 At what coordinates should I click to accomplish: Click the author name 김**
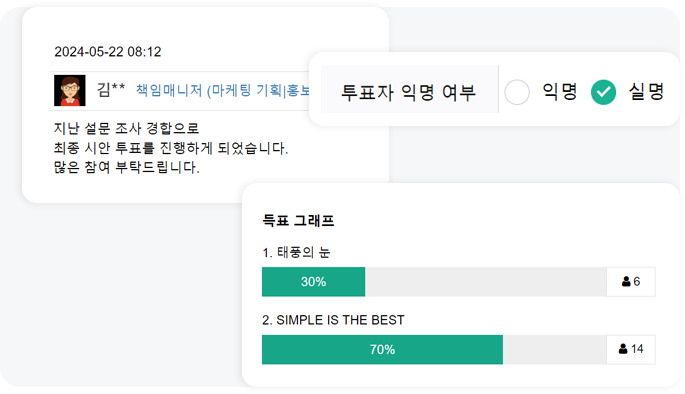(111, 90)
